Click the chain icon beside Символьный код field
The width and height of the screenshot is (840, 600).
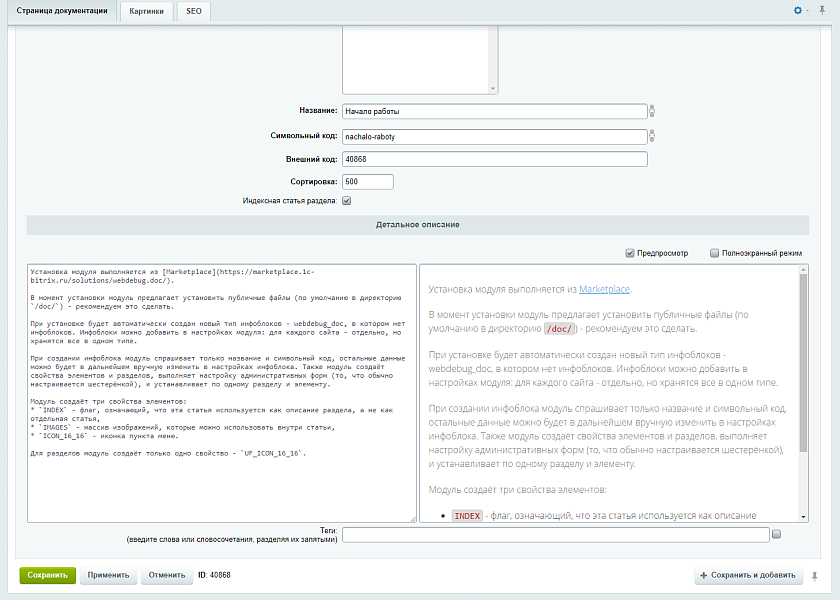click(x=652, y=136)
